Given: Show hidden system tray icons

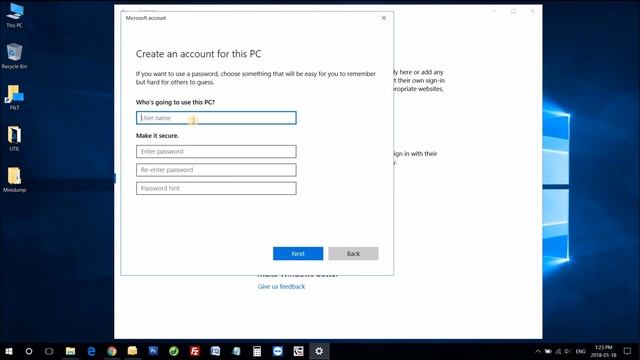Looking at the screenshot, I should coord(538,351).
